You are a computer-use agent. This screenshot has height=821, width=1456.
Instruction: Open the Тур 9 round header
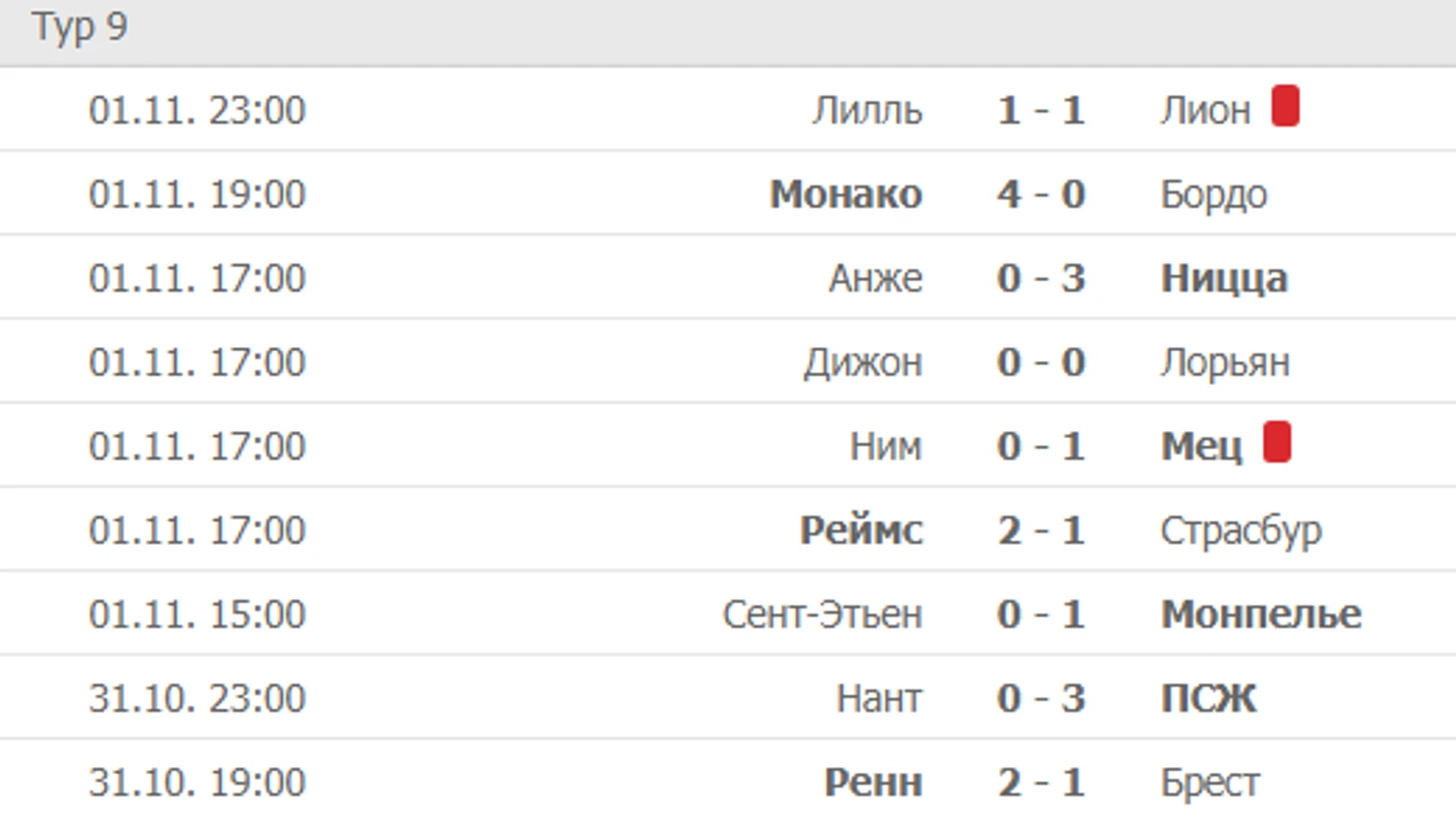pyautogui.click(x=80, y=27)
